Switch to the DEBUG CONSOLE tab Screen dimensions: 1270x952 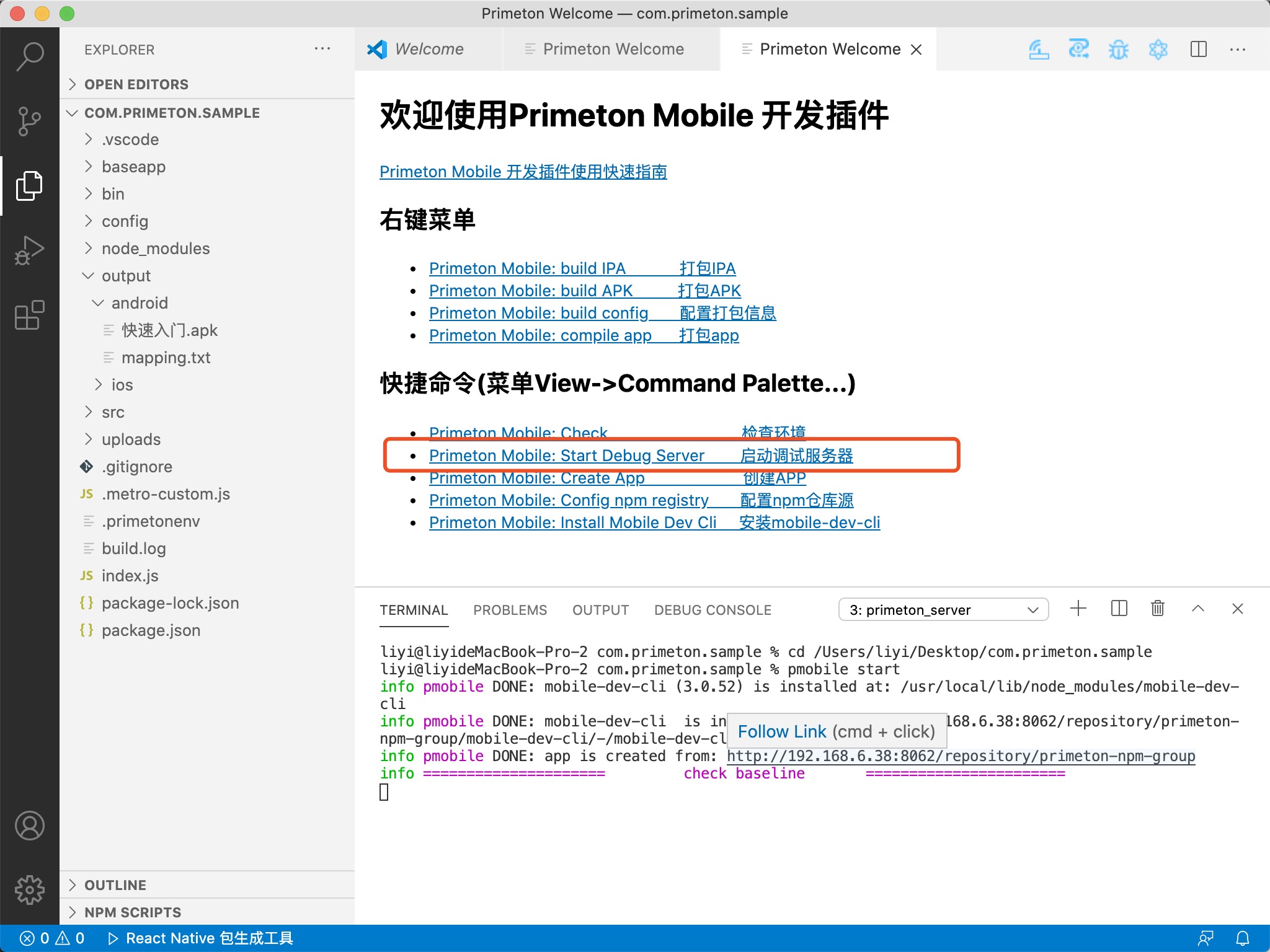tap(713, 610)
